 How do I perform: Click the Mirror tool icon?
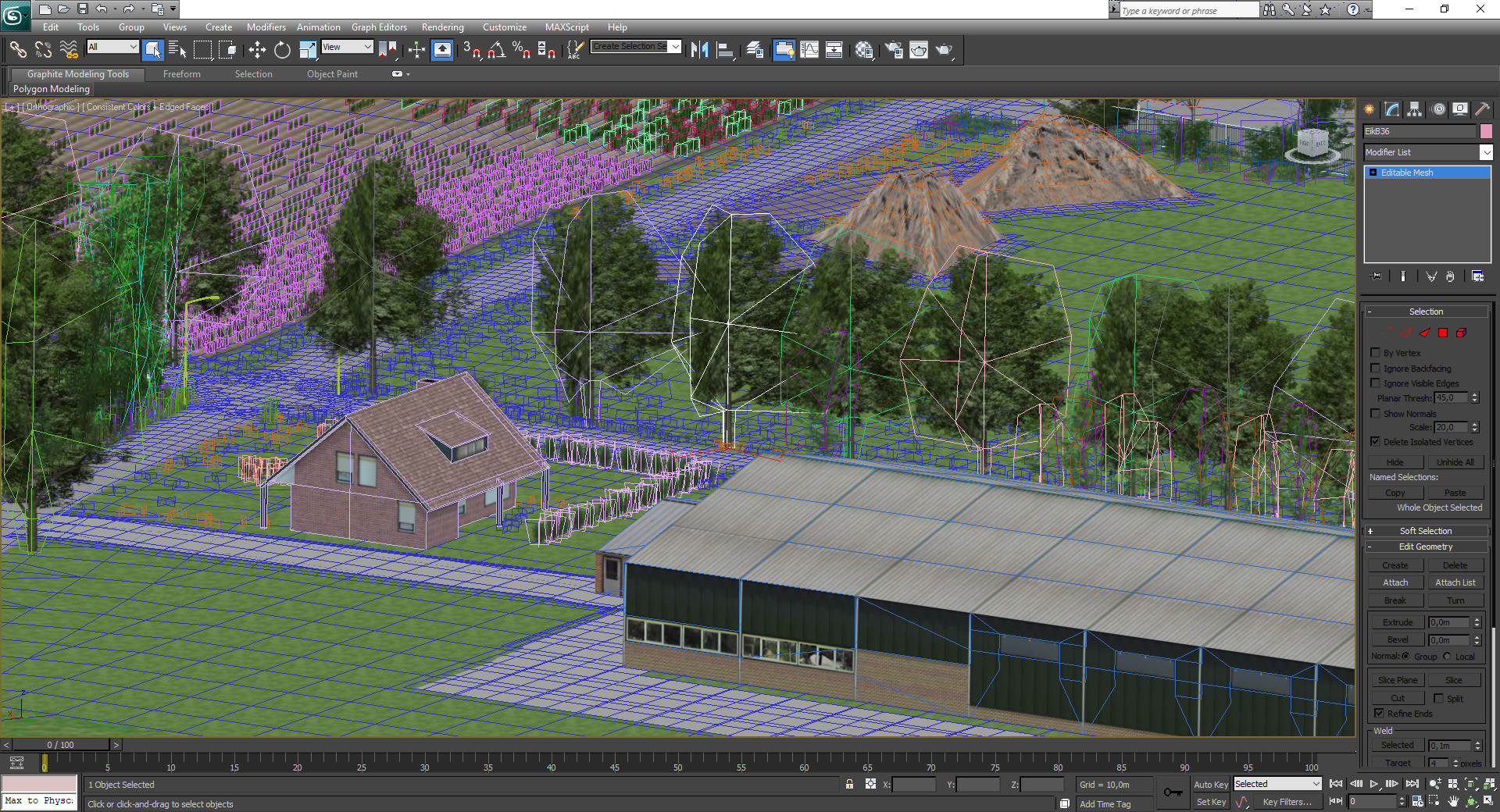point(699,50)
